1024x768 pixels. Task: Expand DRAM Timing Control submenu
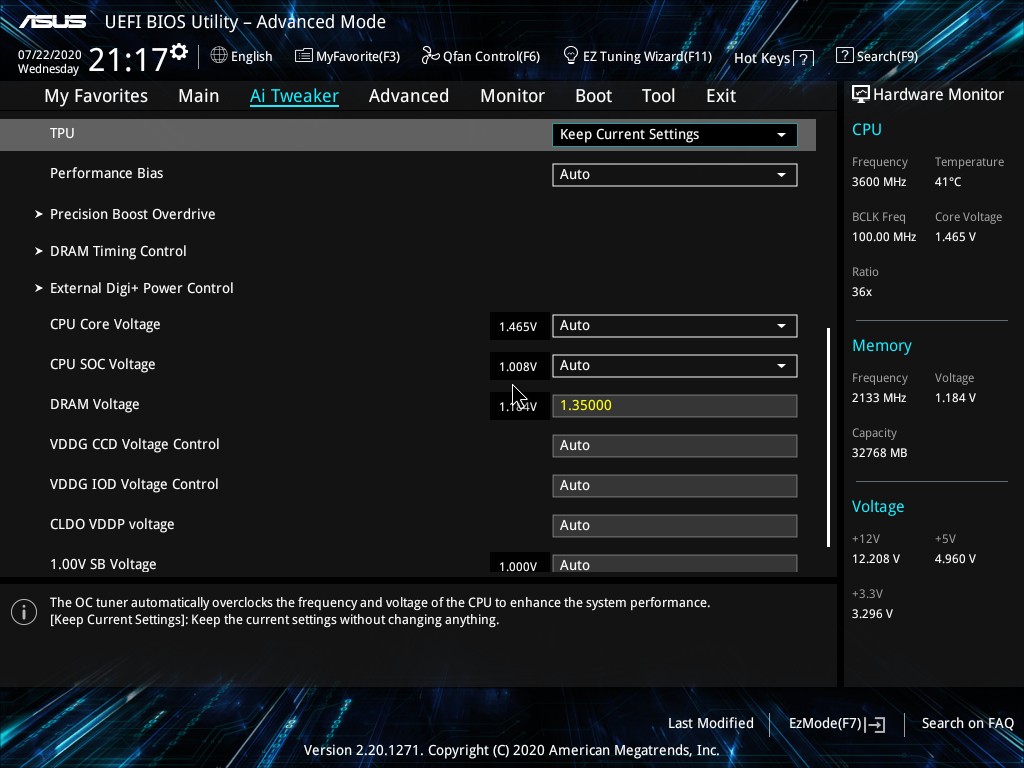[x=118, y=251]
